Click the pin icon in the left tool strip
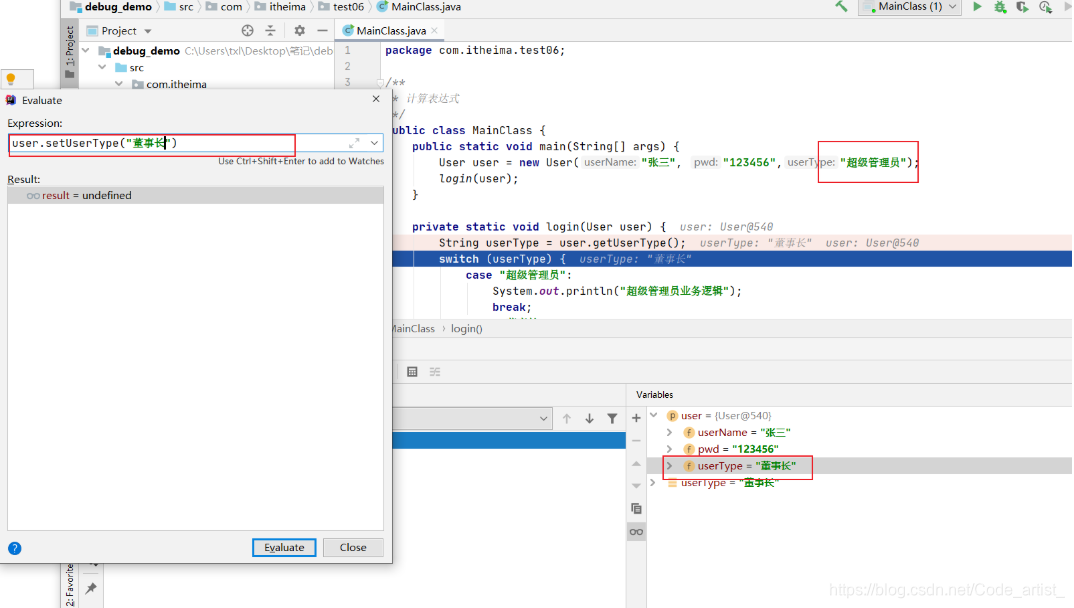Screen dimensions: 1074x608 90,588
